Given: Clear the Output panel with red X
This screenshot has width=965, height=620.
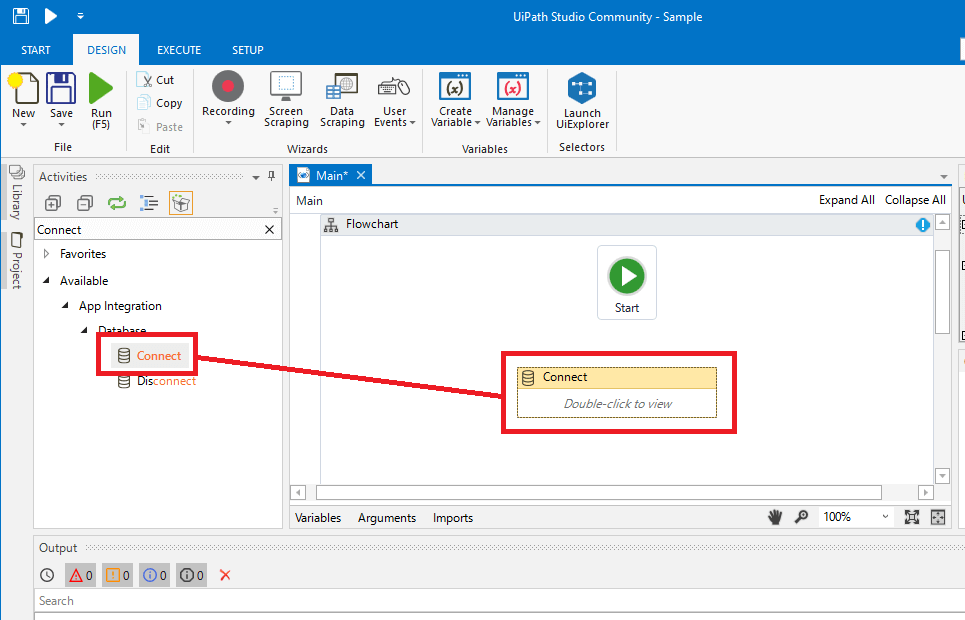Looking at the screenshot, I should [x=225, y=575].
